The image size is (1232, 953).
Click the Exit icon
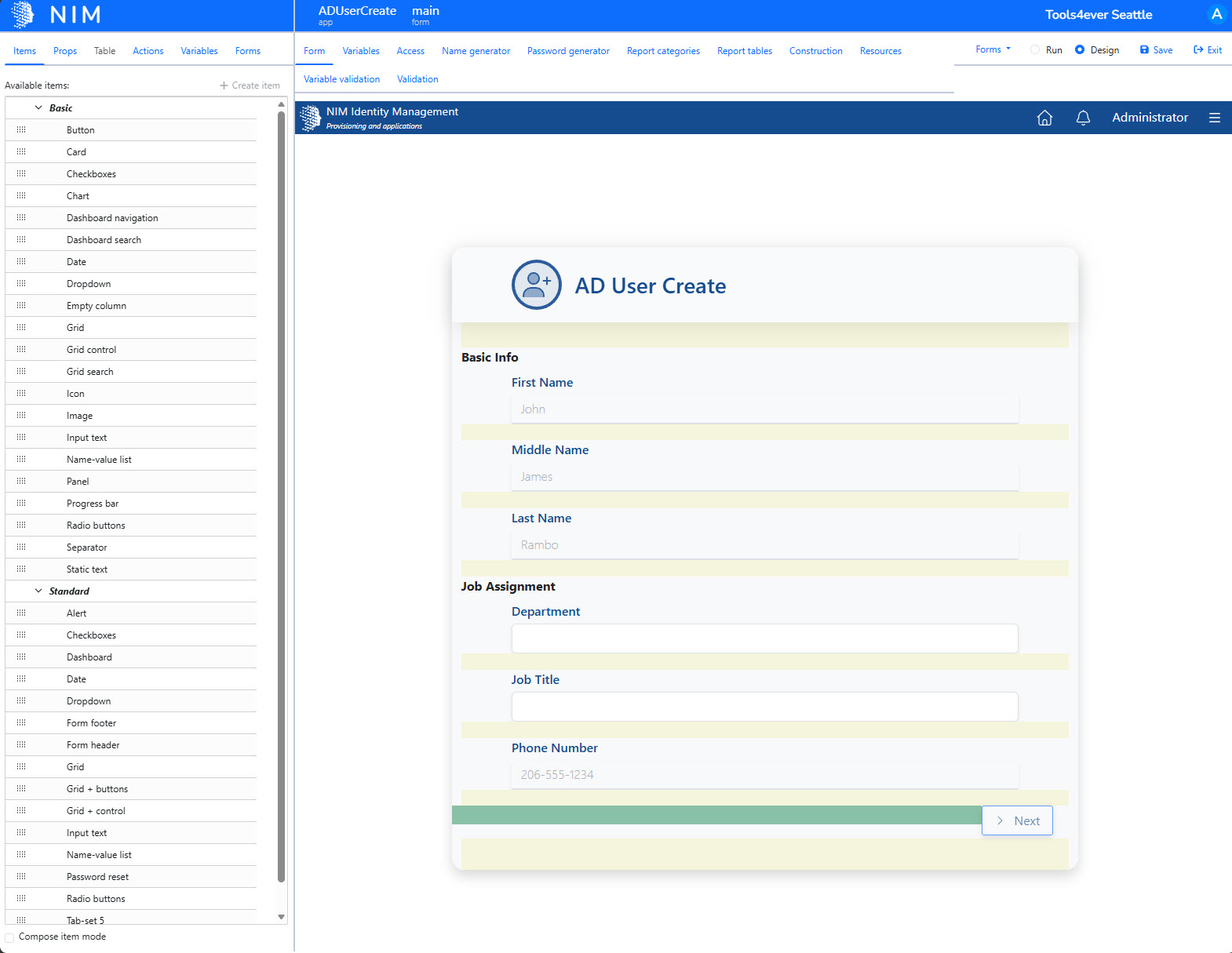[1198, 50]
